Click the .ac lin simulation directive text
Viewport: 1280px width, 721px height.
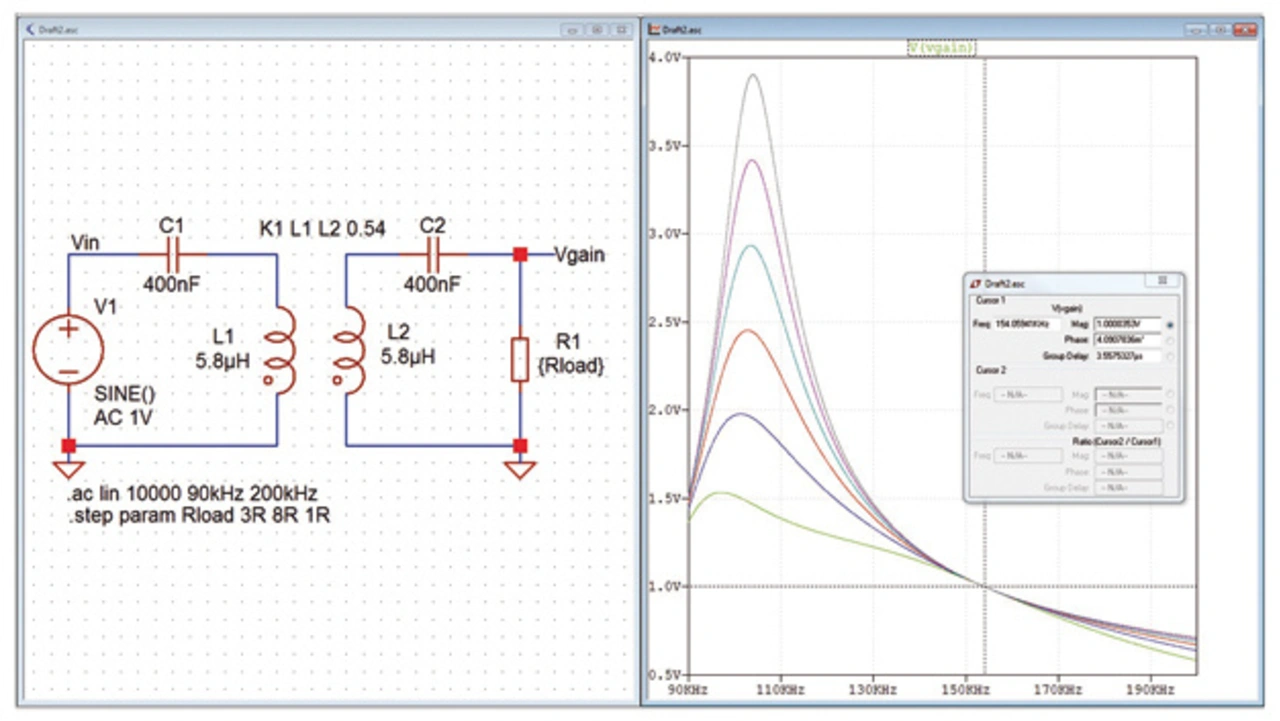[x=192, y=497]
